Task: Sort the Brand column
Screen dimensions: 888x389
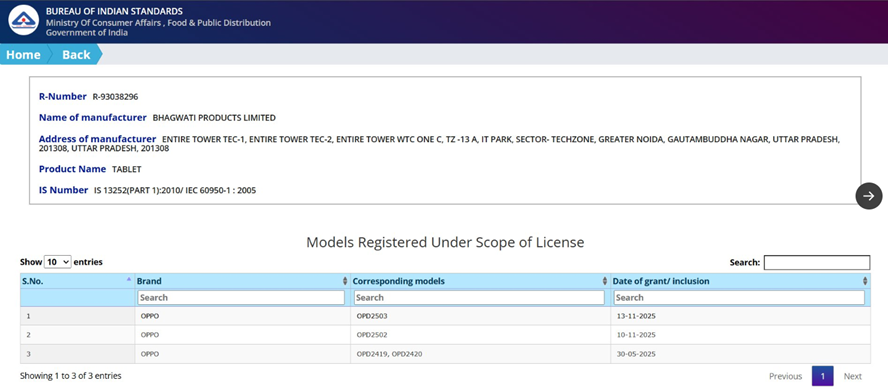Action: [345, 281]
